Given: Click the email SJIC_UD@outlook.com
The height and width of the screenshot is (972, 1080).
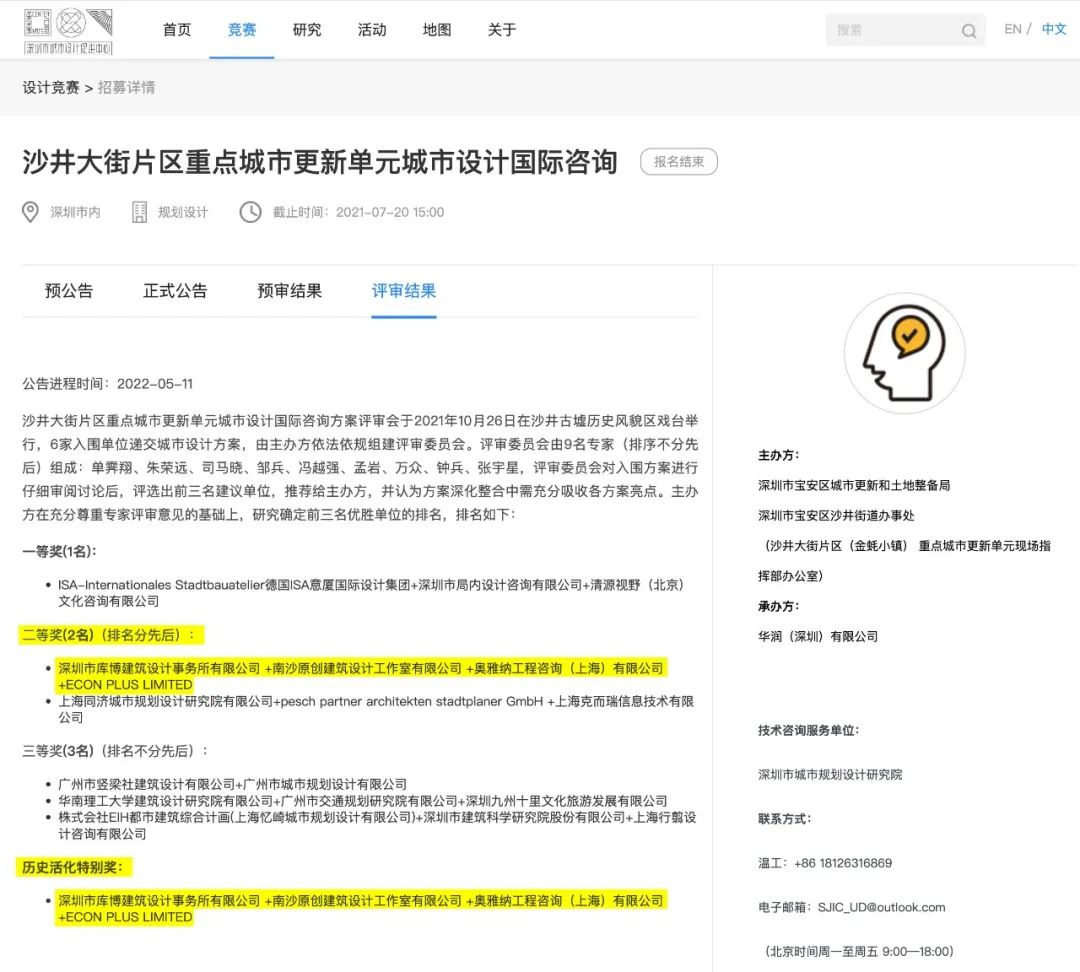Looking at the screenshot, I should [x=882, y=907].
